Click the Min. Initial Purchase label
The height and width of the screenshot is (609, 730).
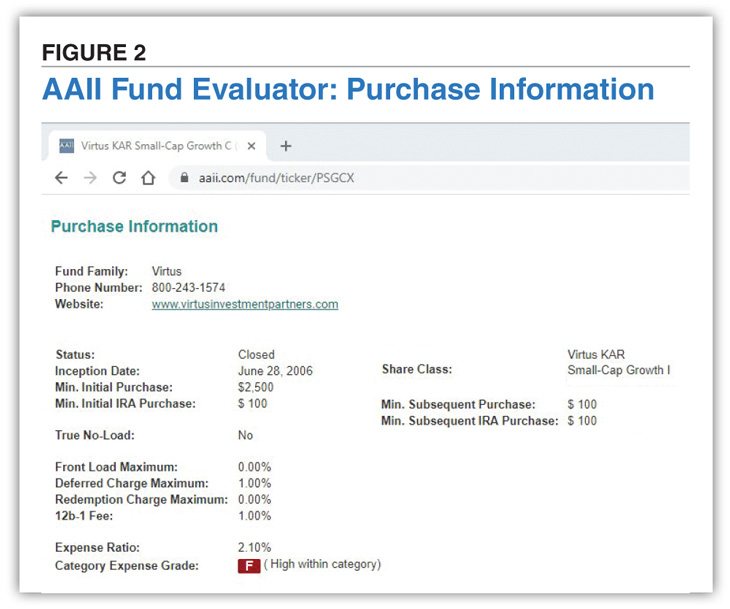click(114, 387)
